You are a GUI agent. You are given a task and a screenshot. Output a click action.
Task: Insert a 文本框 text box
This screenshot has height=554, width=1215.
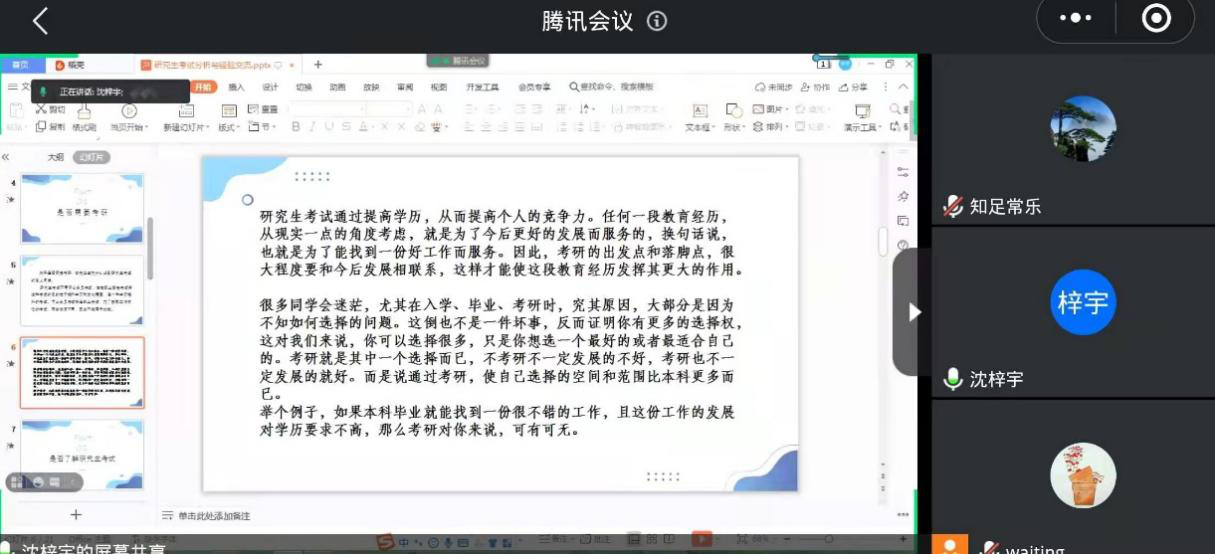(699, 116)
